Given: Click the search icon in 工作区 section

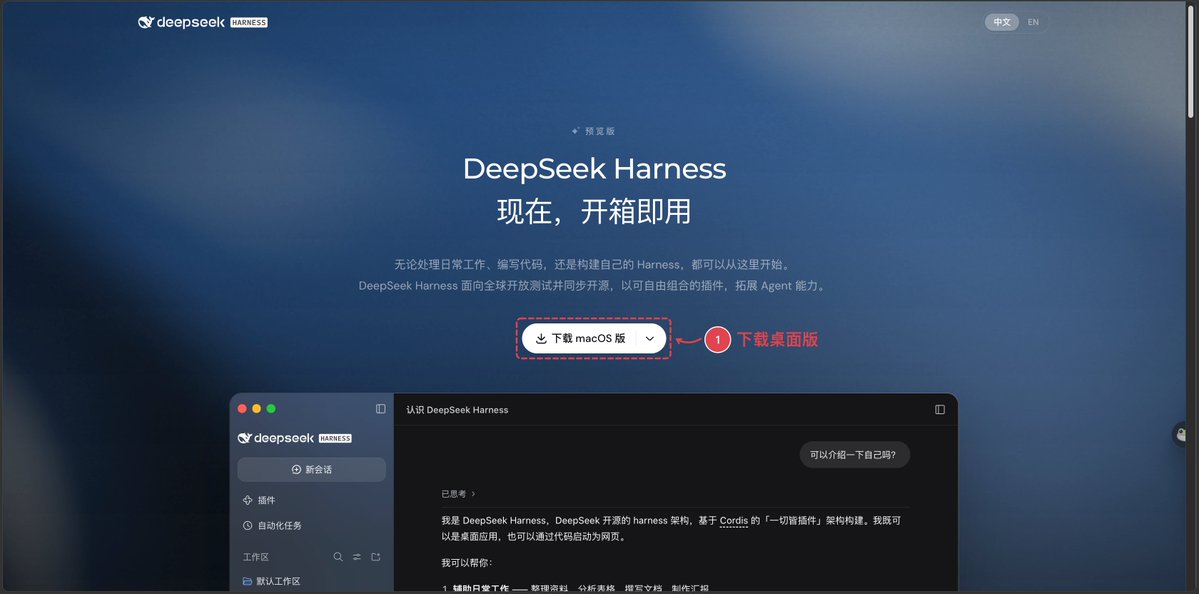Looking at the screenshot, I should tap(338, 557).
